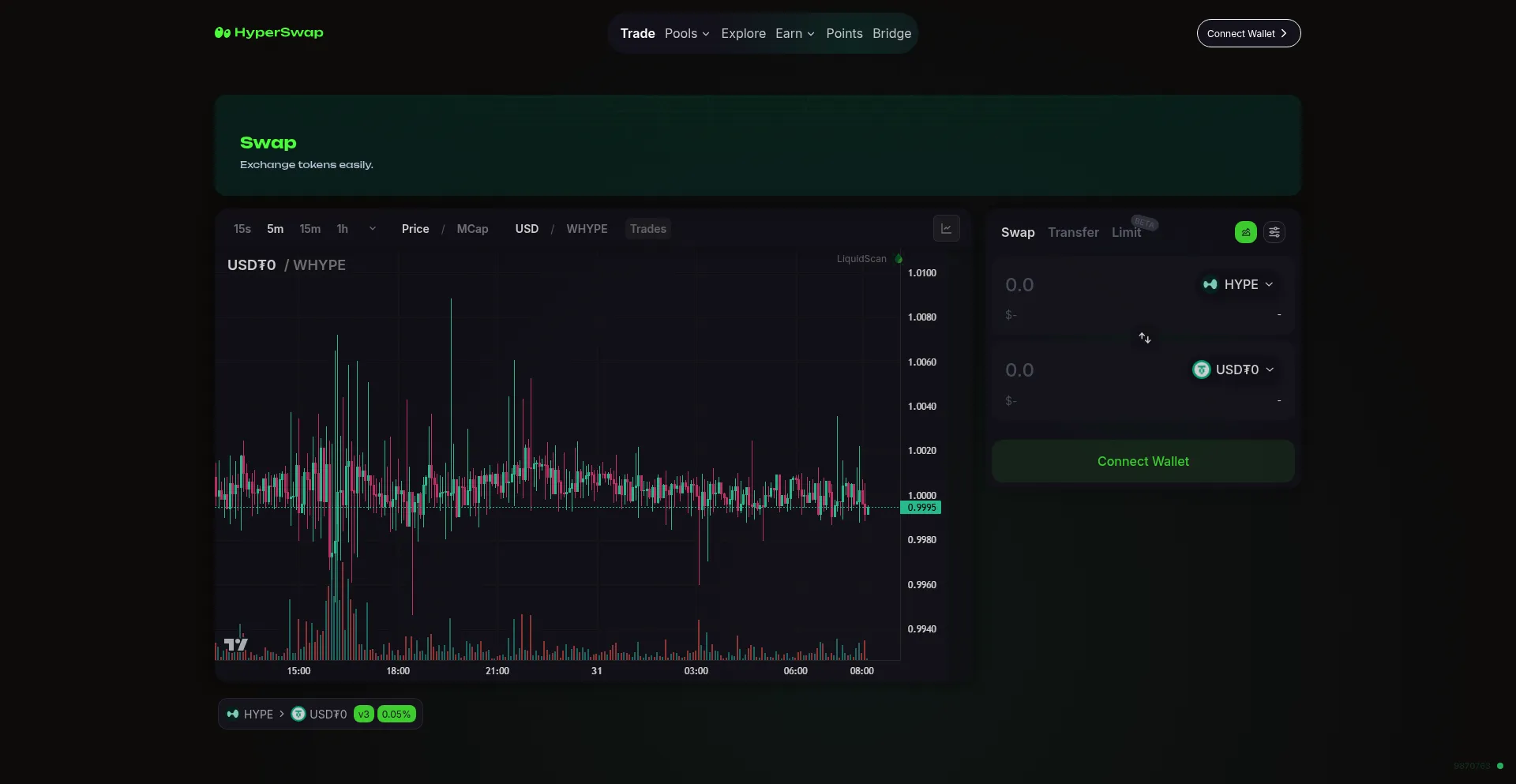Click the green Connect Wallet button

pos(1143,461)
